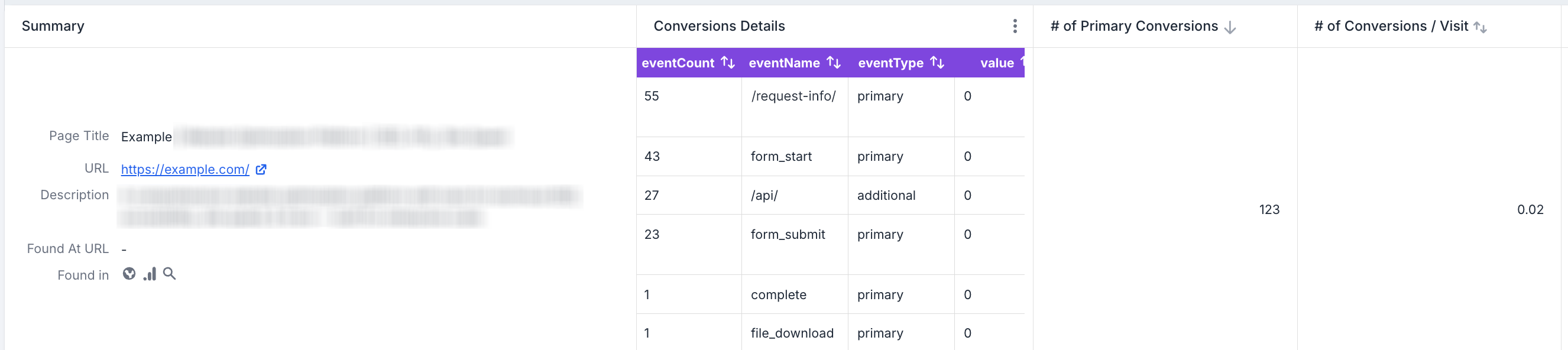Viewport: 1568px width, 350px height.
Task: Click the Page Title label
Action: tap(79, 136)
